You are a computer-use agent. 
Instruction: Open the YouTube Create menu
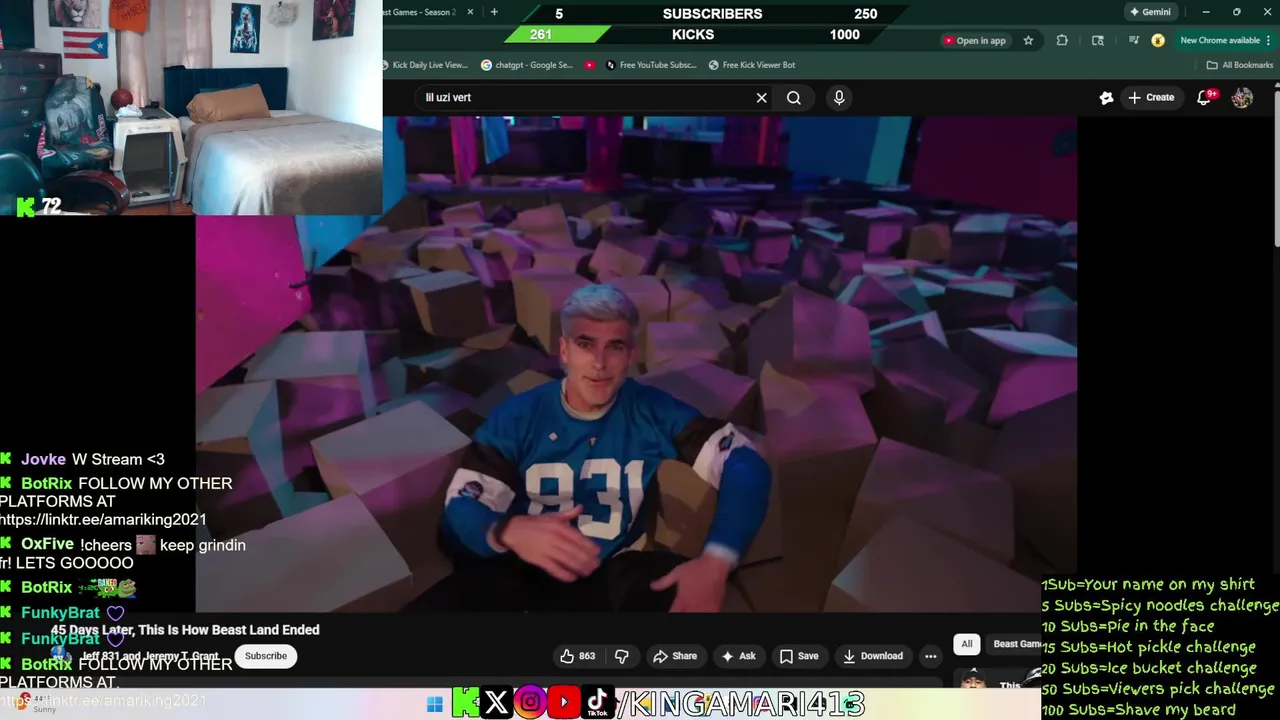(1151, 98)
